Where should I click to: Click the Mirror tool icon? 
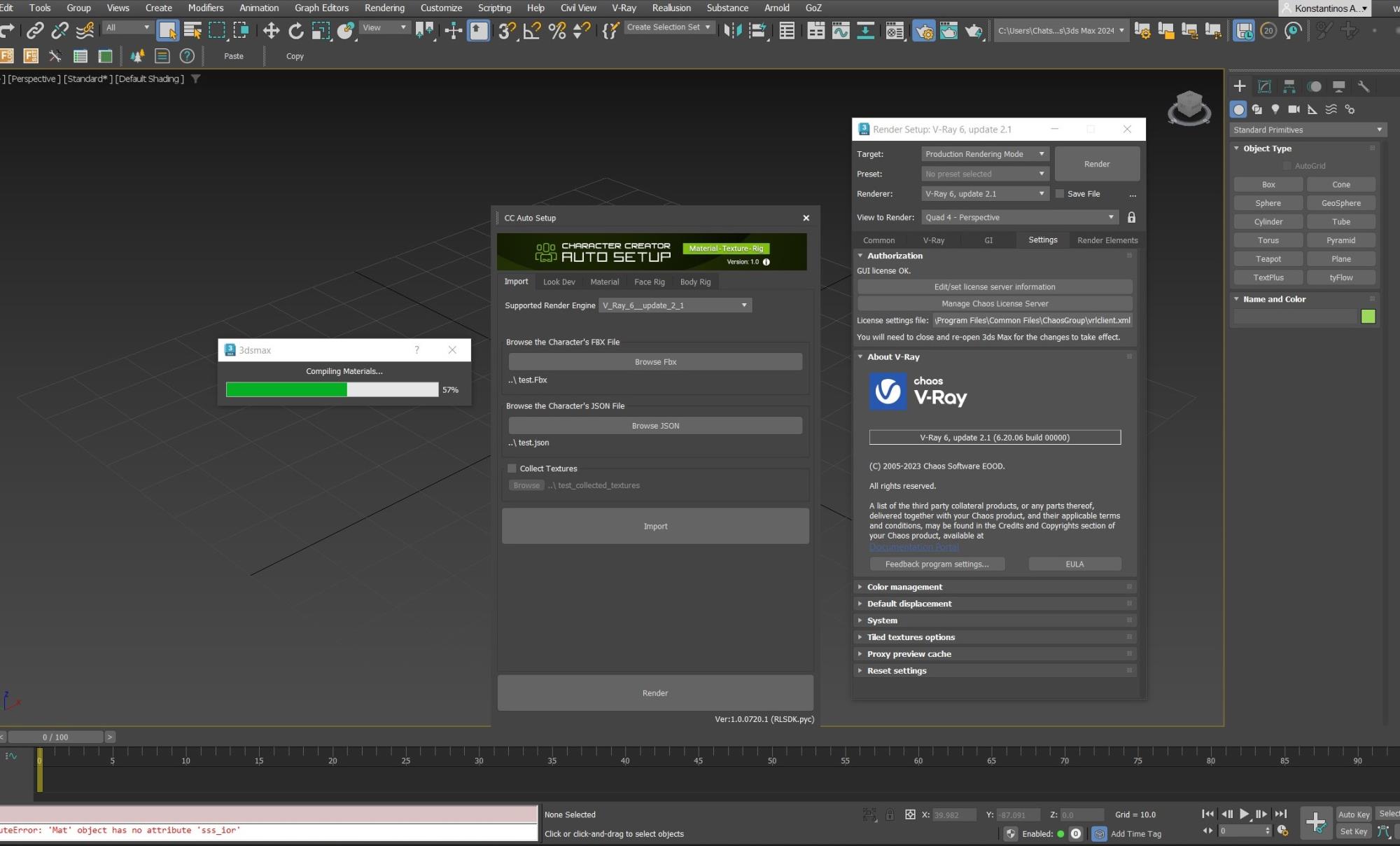[732, 30]
